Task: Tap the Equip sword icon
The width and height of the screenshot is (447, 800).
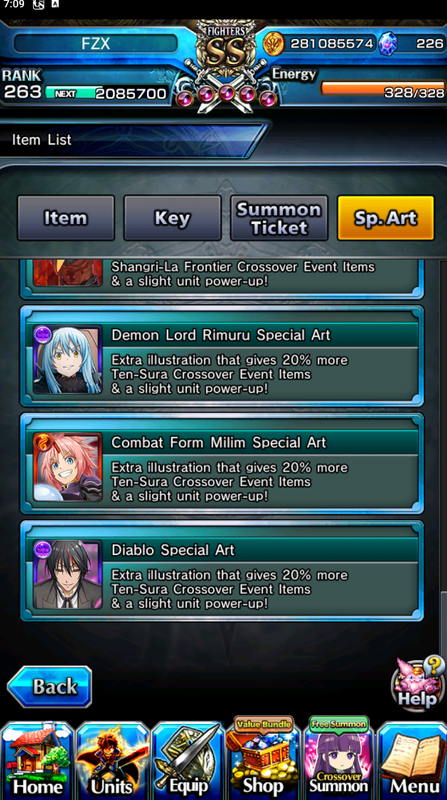Action: pos(187,760)
